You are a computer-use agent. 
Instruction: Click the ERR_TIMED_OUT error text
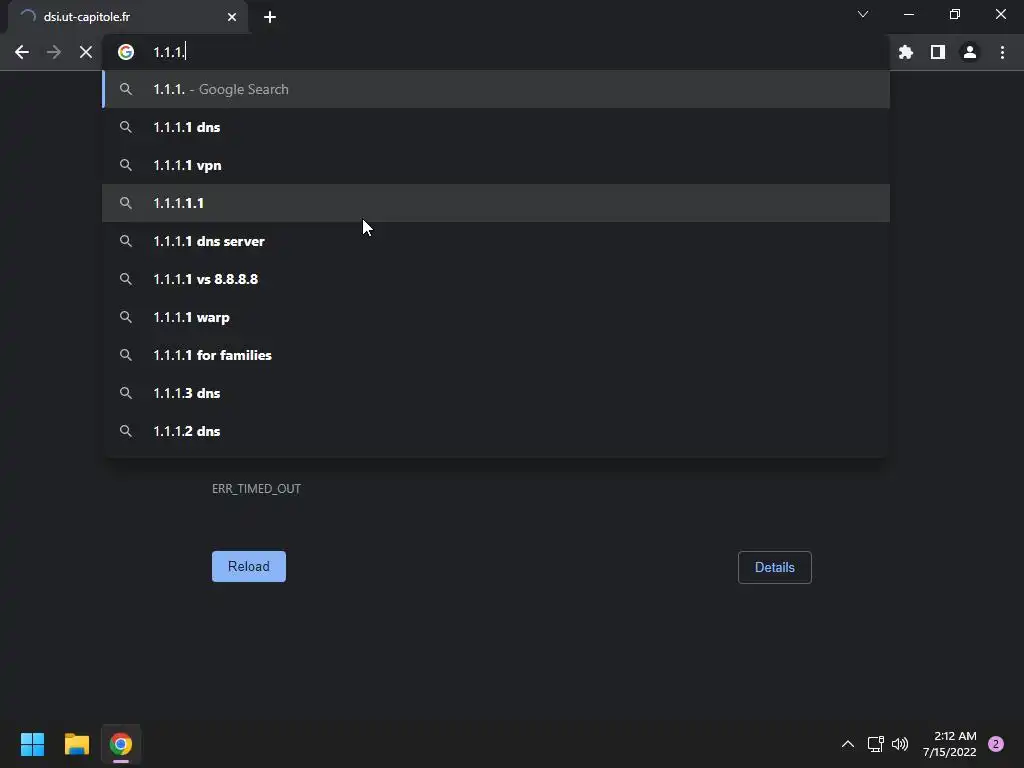256,489
